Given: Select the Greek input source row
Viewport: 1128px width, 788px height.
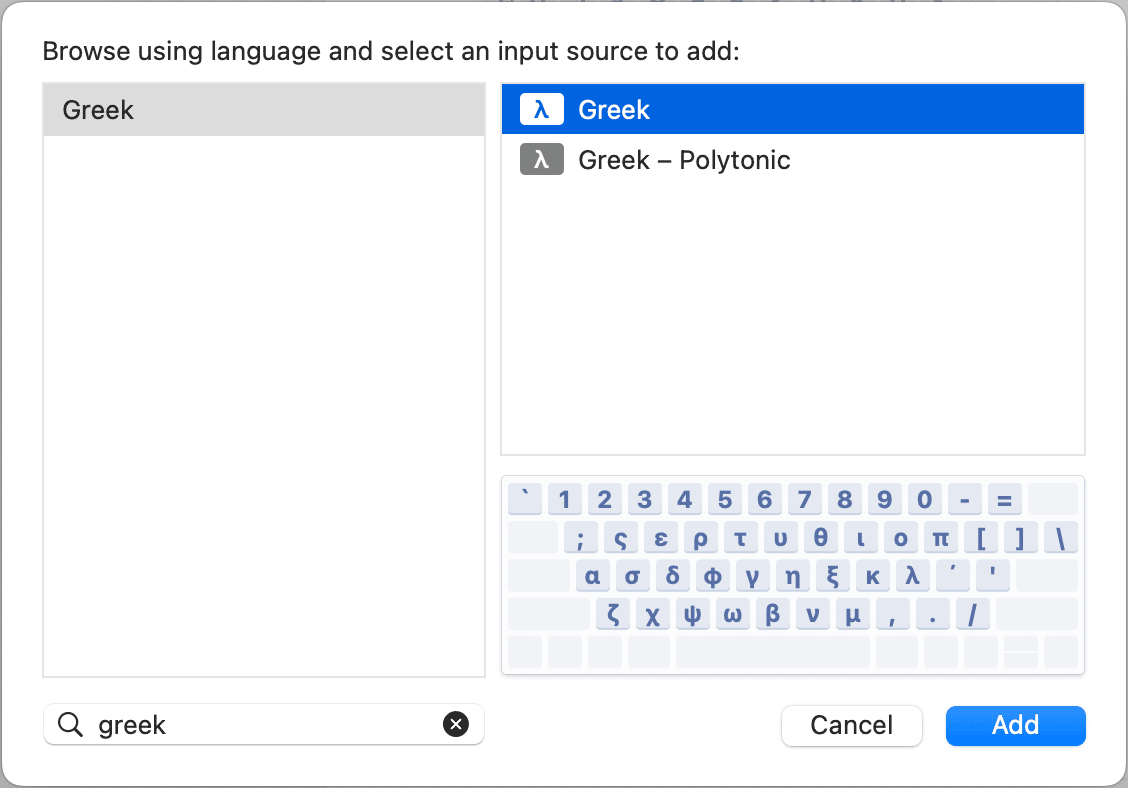Looking at the screenshot, I should tap(793, 109).
